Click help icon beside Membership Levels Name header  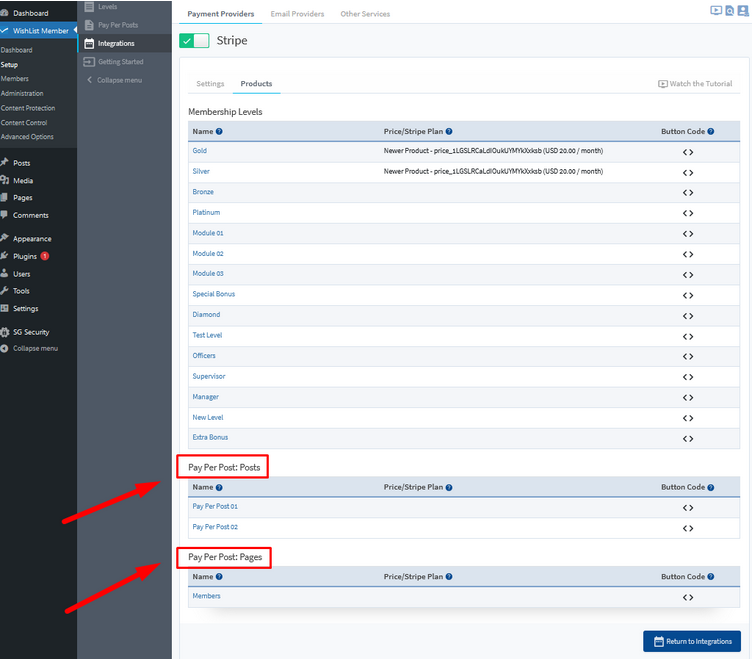pyautogui.click(x=219, y=132)
